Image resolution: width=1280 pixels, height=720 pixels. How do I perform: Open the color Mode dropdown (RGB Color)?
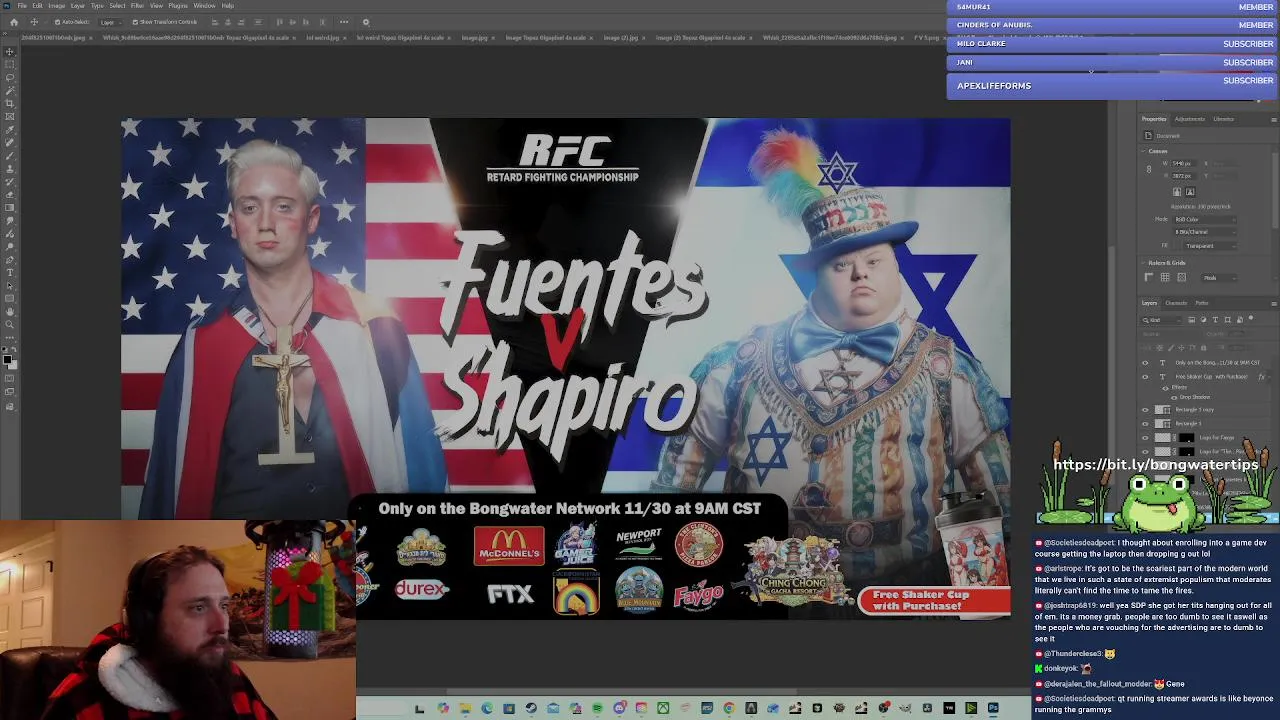pyautogui.click(x=1206, y=220)
